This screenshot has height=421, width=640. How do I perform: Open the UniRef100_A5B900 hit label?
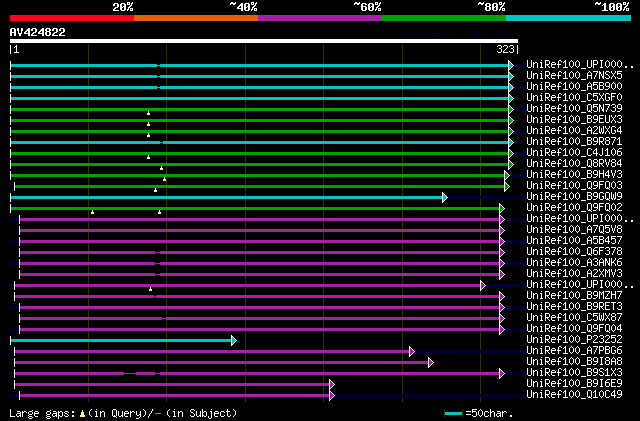(x=574, y=87)
